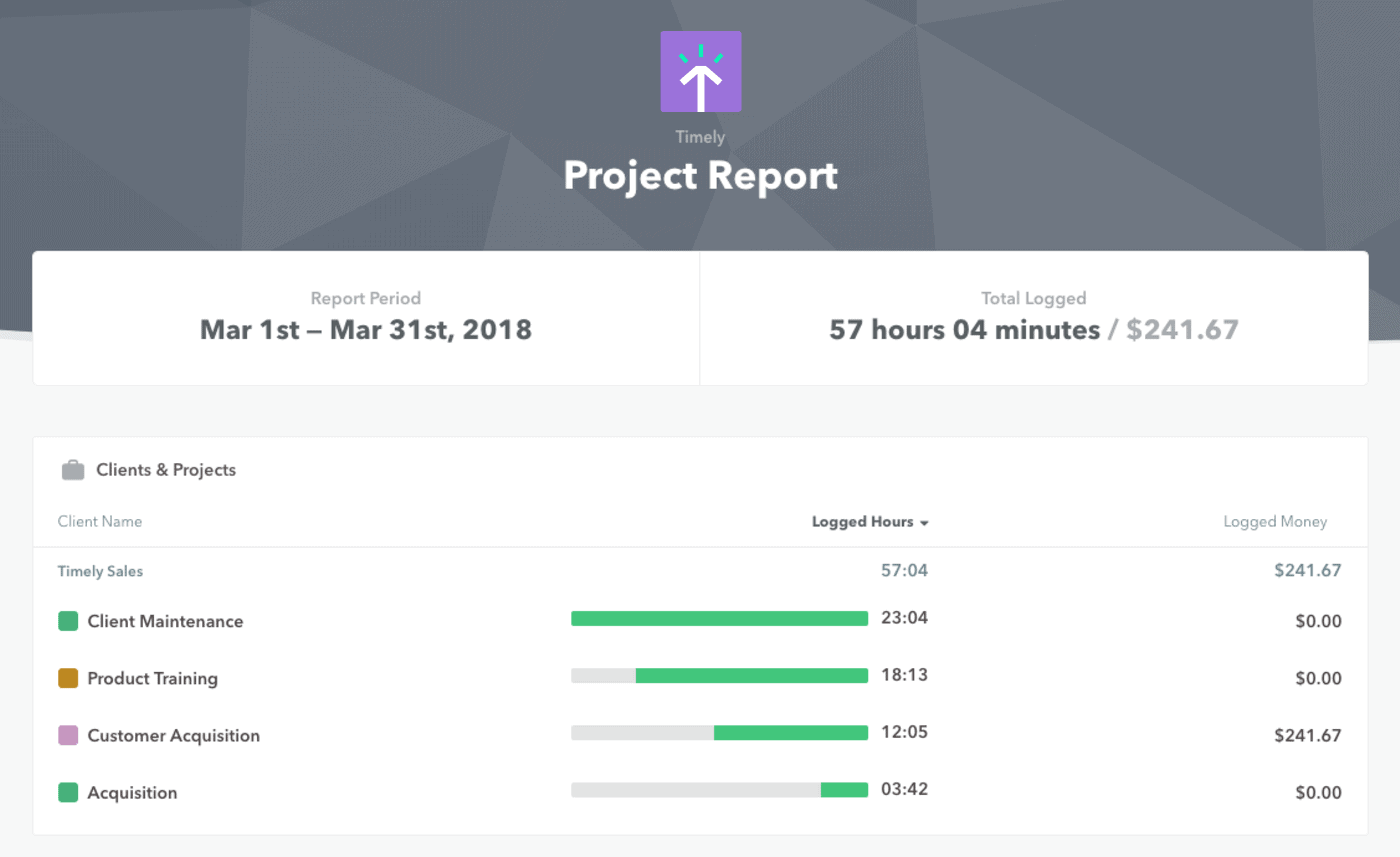Collapse the Clients & Projects section
1400x857 pixels.
tap(165, 469)
